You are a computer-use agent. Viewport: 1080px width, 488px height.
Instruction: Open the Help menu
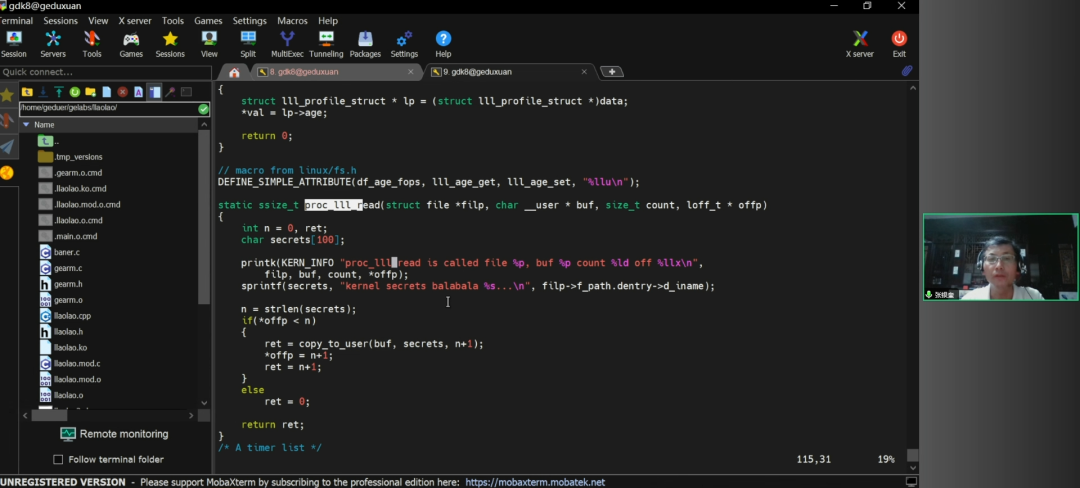pos(328,21)
